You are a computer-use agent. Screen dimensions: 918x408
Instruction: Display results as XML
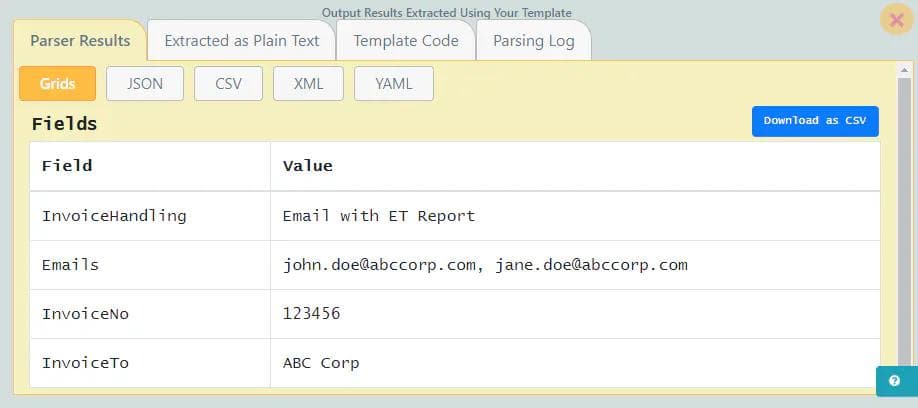308,84
